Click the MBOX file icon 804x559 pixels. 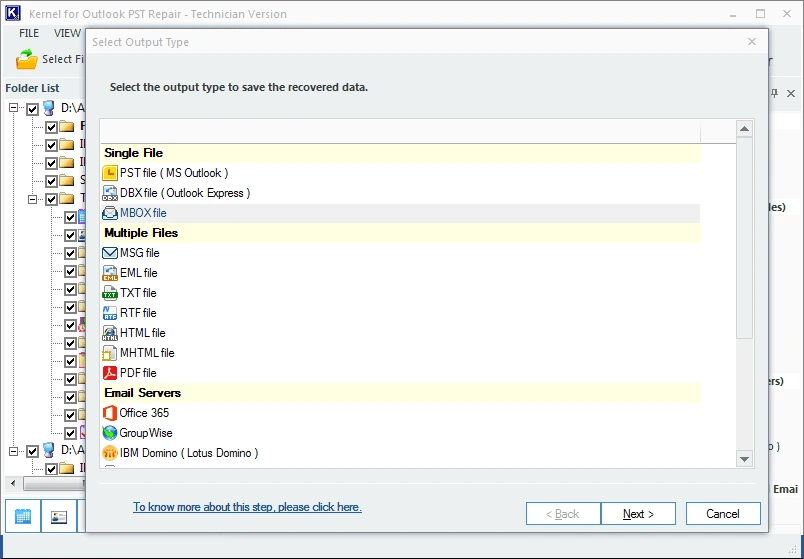pyautogui.click(x=110, y=213)
